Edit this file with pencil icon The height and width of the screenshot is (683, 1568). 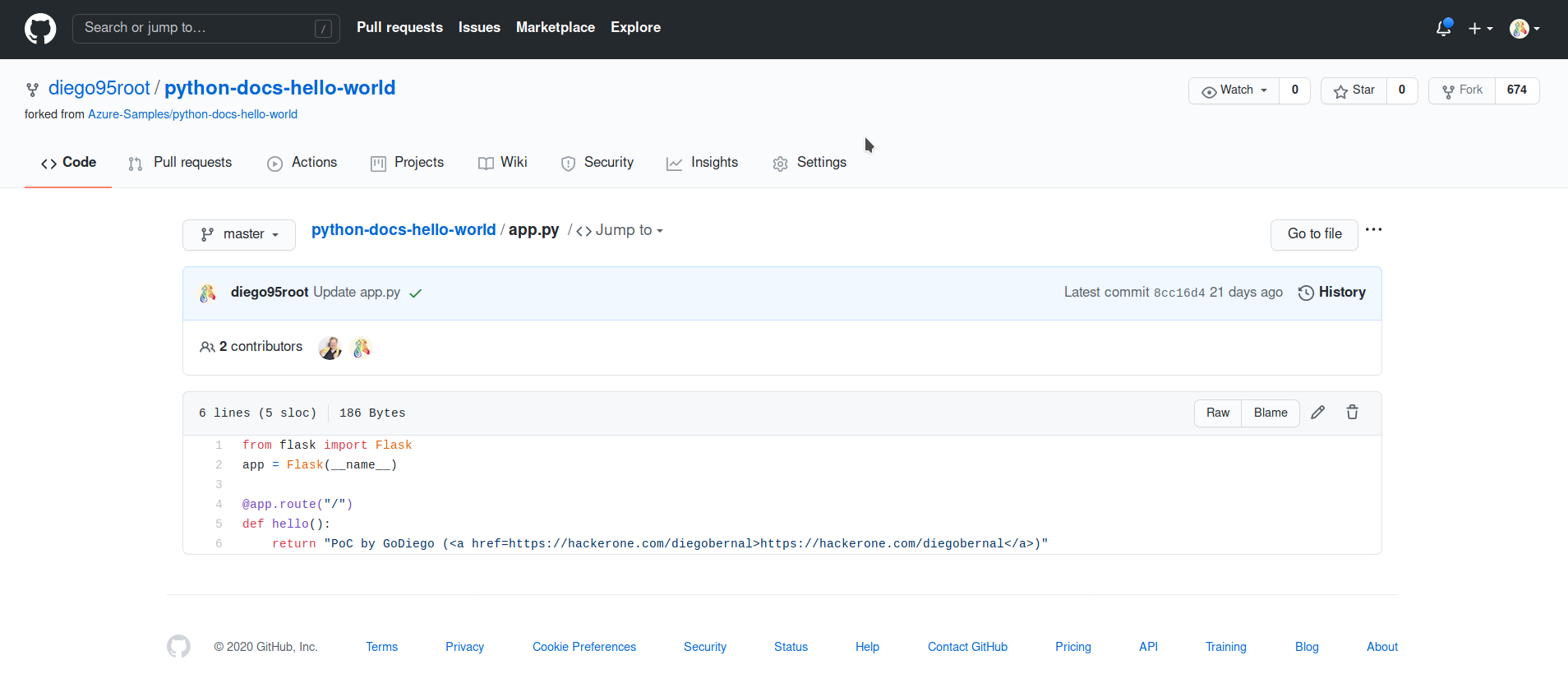pos(1318,413)
